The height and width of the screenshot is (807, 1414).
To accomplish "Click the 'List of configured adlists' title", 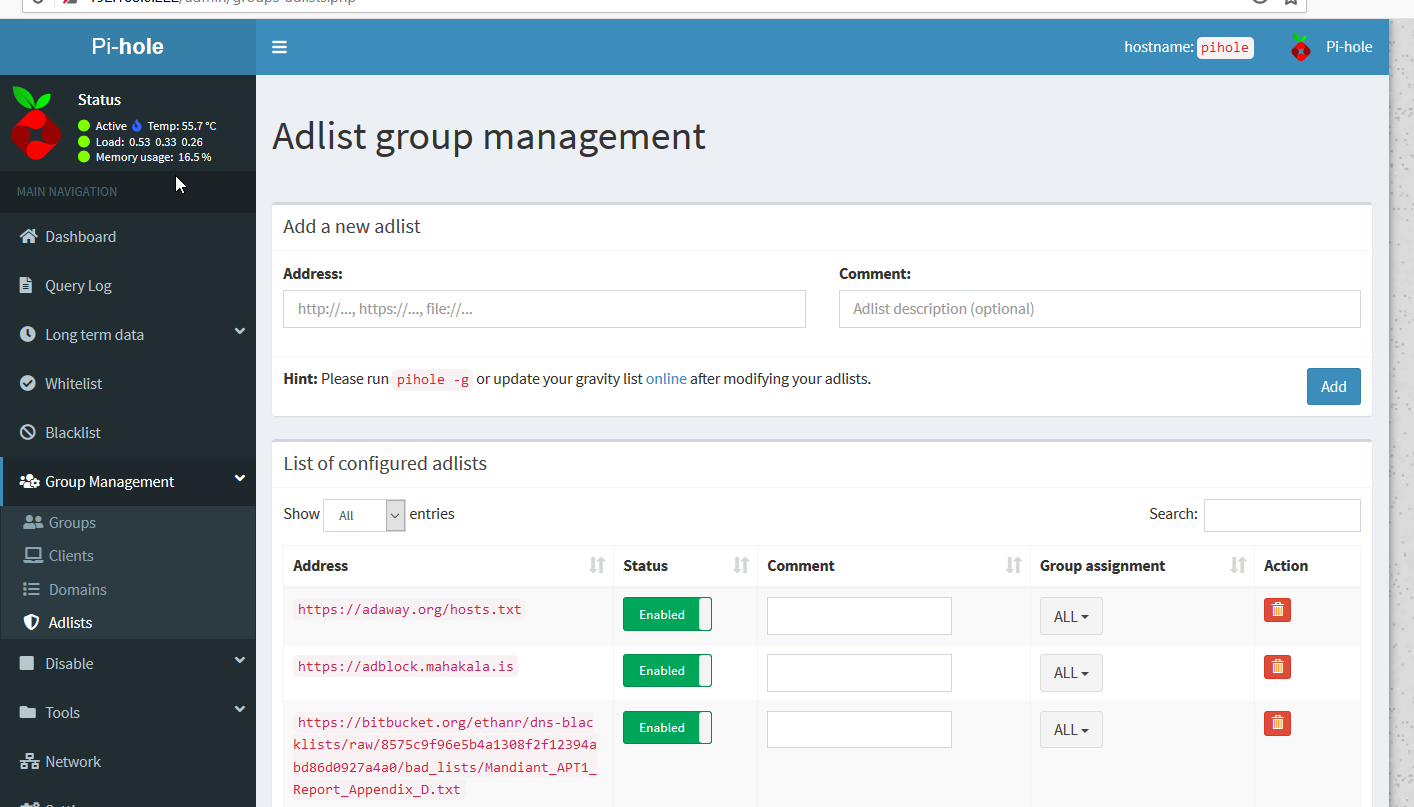I will [385, 464].
